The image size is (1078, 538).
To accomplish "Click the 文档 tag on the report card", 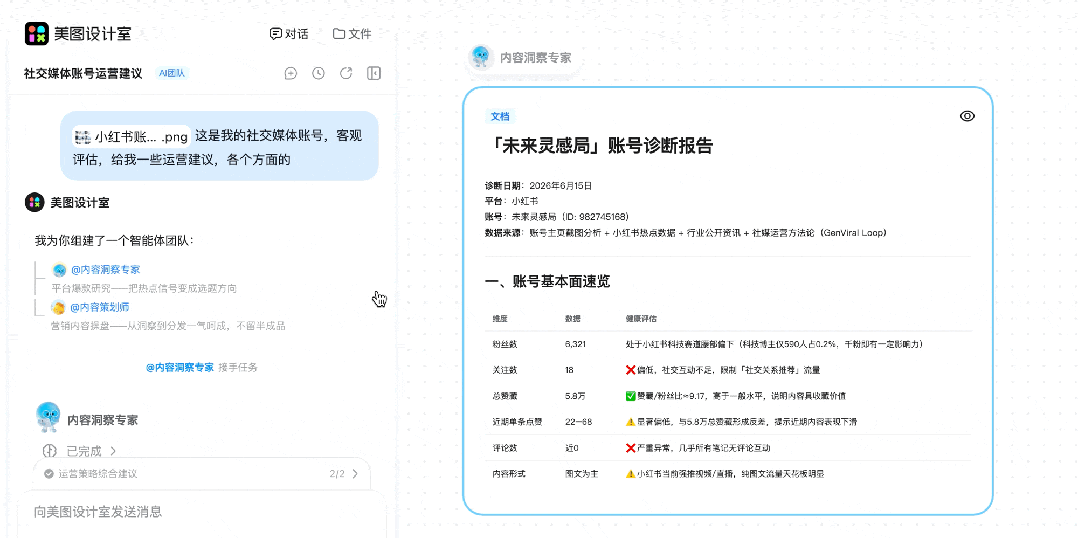I will tap(500, 116).
